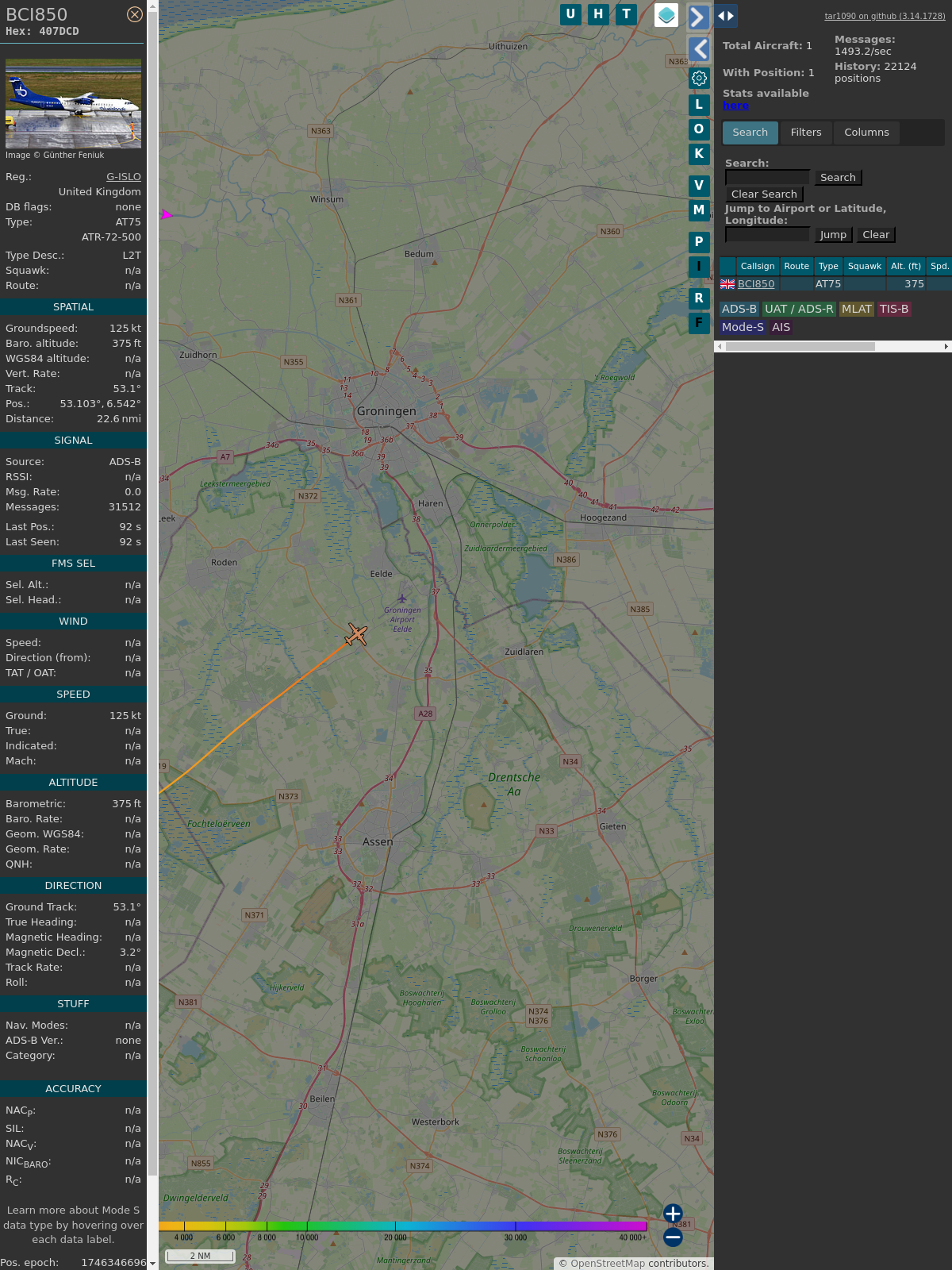952x1270 pixels.
Task: Click the magenta arrow marker on map edge
Action: (167, 214)
